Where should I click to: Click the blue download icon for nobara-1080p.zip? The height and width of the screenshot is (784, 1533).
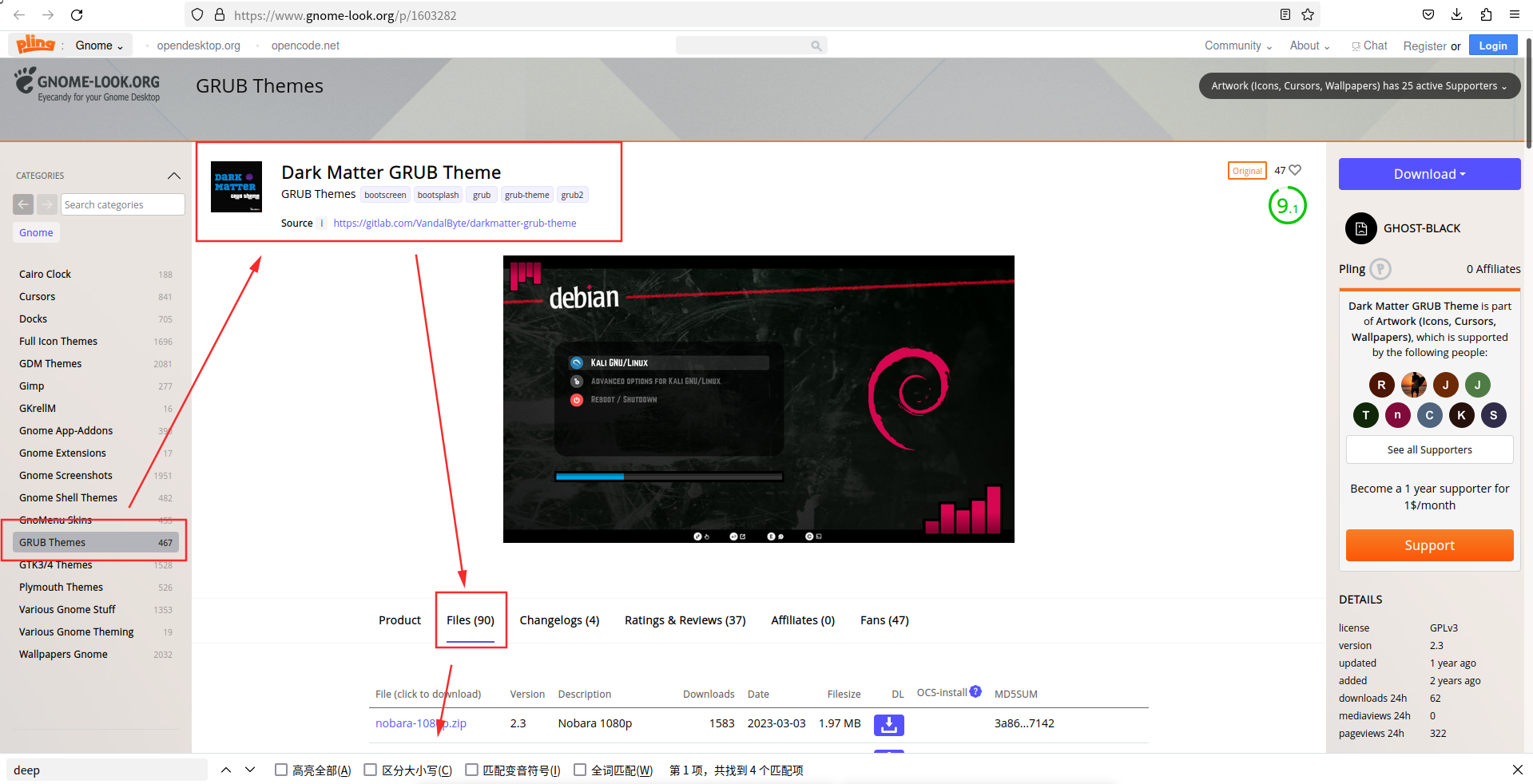pos(888,724)
